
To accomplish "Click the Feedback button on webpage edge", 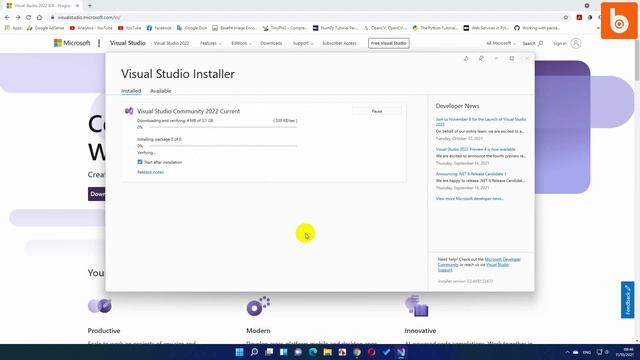I will (627, 300).
